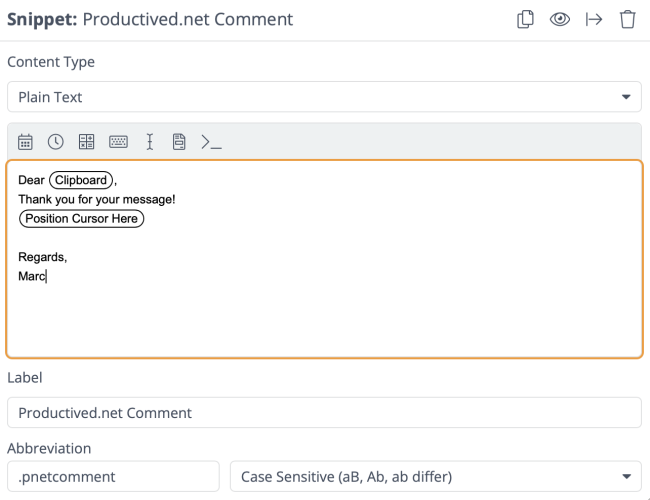This screenshot has height=500, width=650.
Task: Click the Label input field
Action: pyautogui.click(x=324, y=413)
